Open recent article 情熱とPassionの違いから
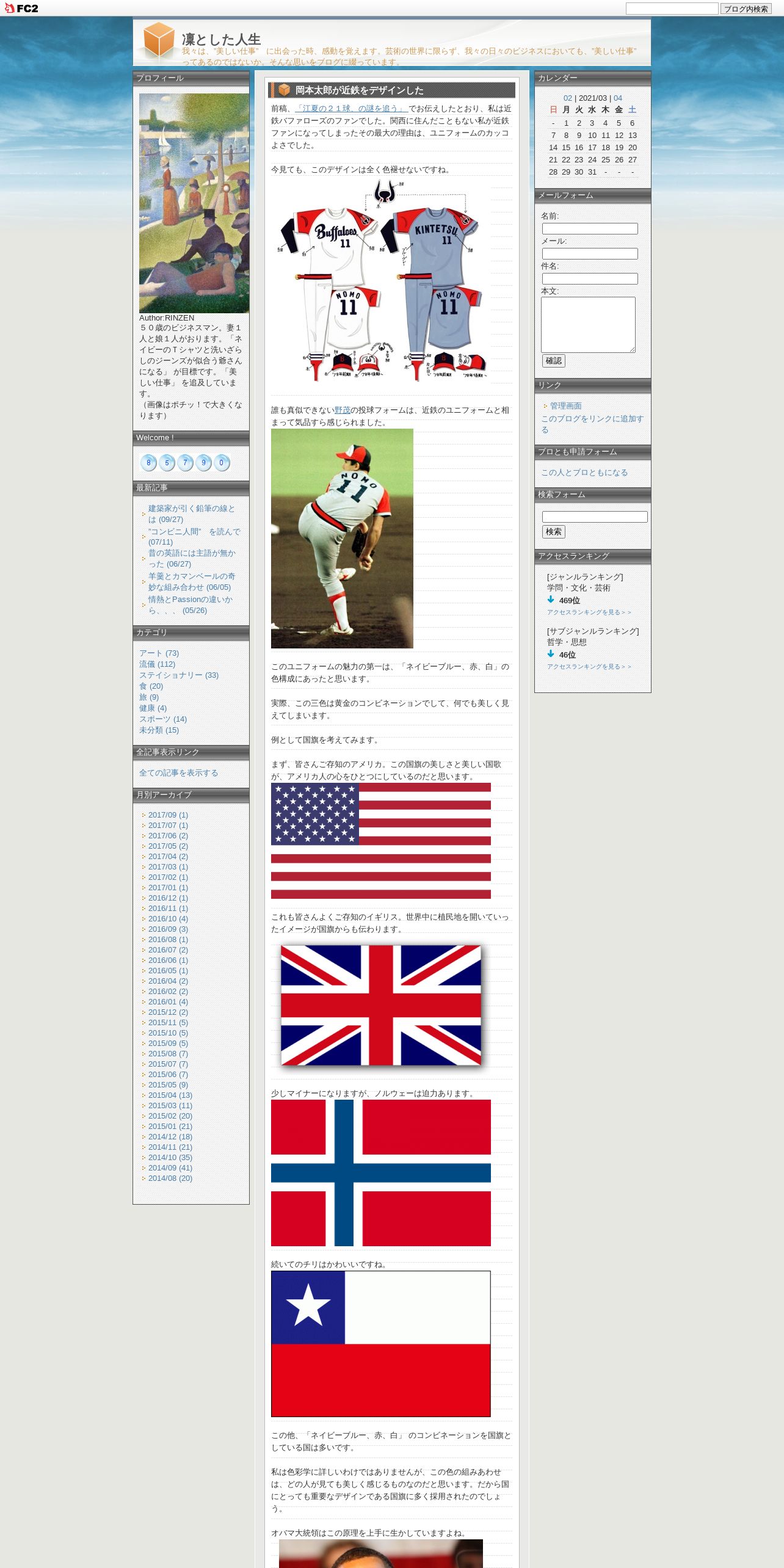This screenshot has height=1568, width=784. [191, 605]
